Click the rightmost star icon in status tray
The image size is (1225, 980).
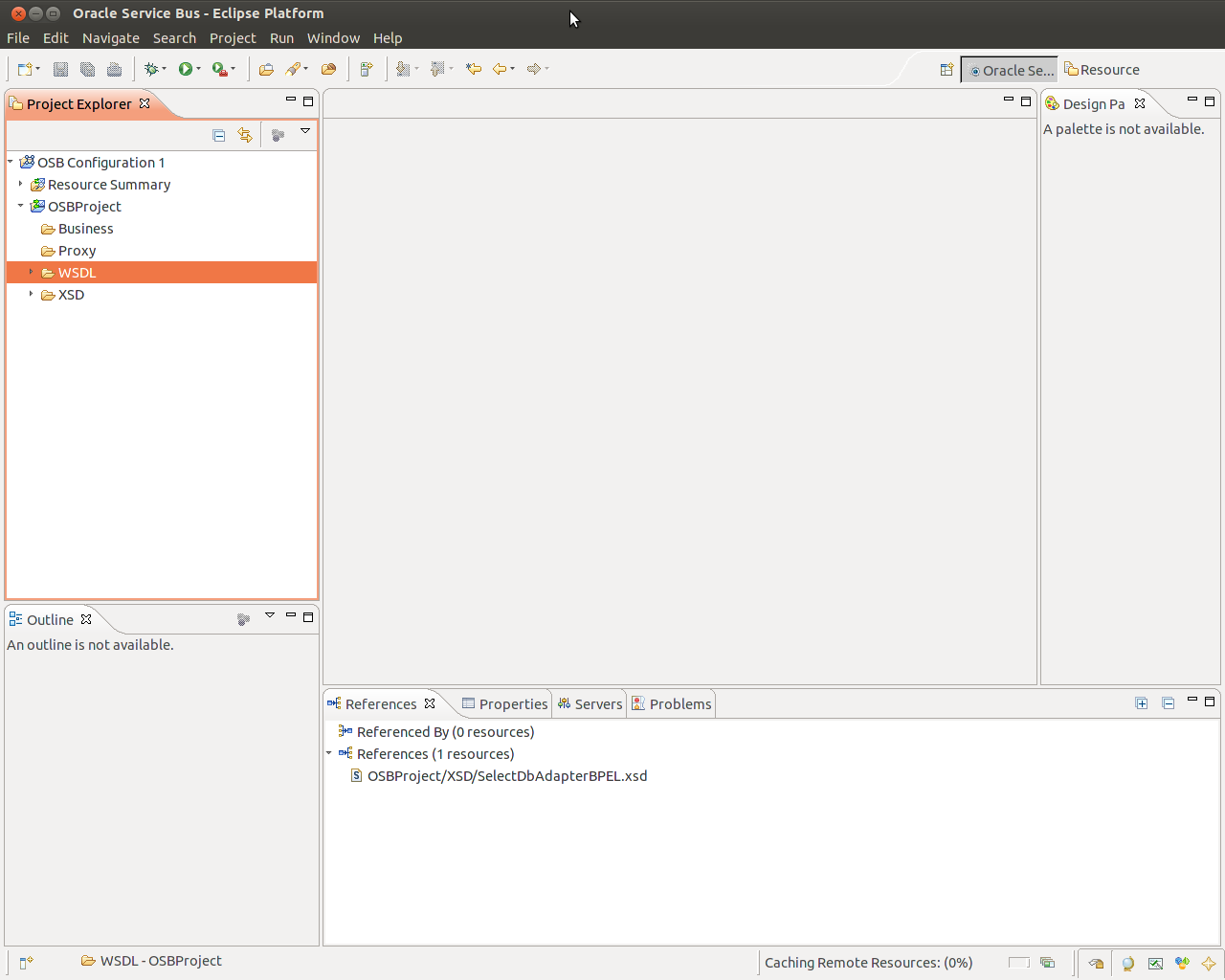coord(1209,964)
